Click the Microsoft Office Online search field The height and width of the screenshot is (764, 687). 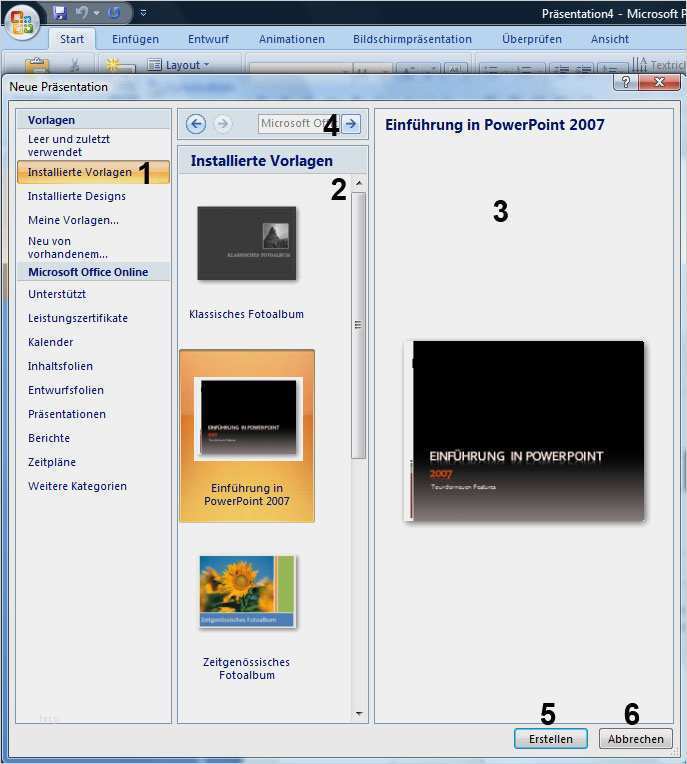pos(298,124)
